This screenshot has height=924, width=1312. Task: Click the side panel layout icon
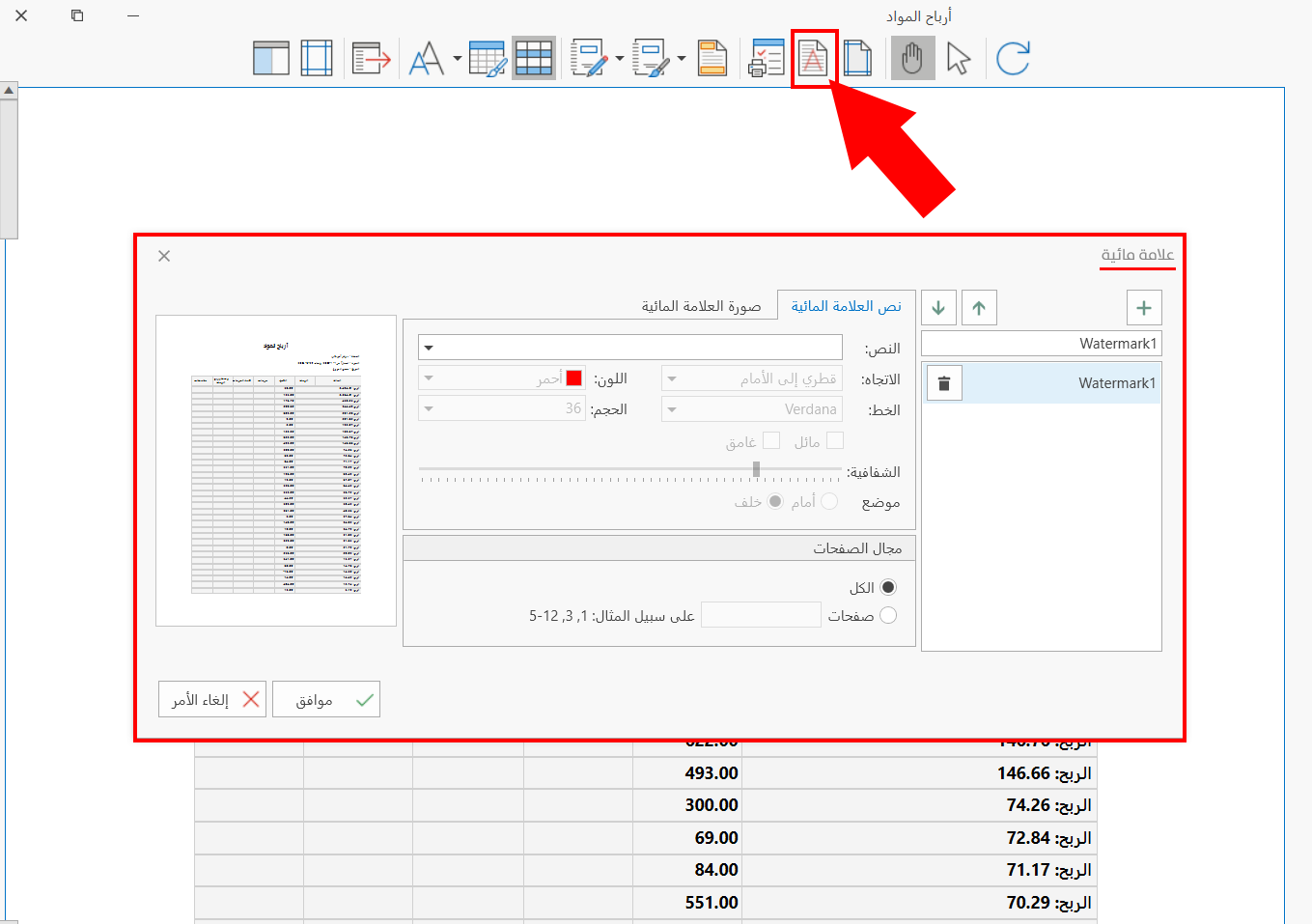point(271,59)
